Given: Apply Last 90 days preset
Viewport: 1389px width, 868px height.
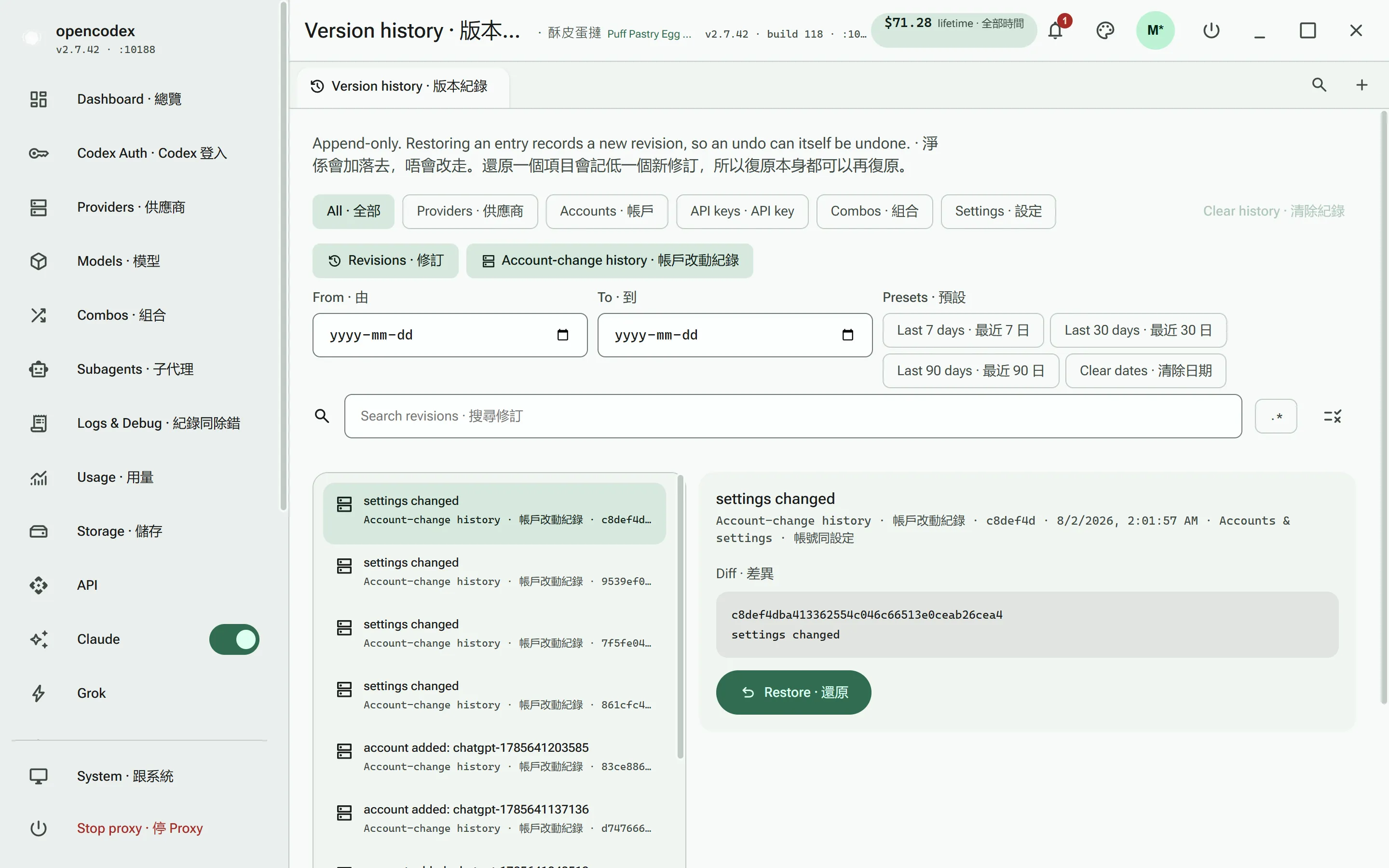Looking at the screenshot, I should coord(970,371).
